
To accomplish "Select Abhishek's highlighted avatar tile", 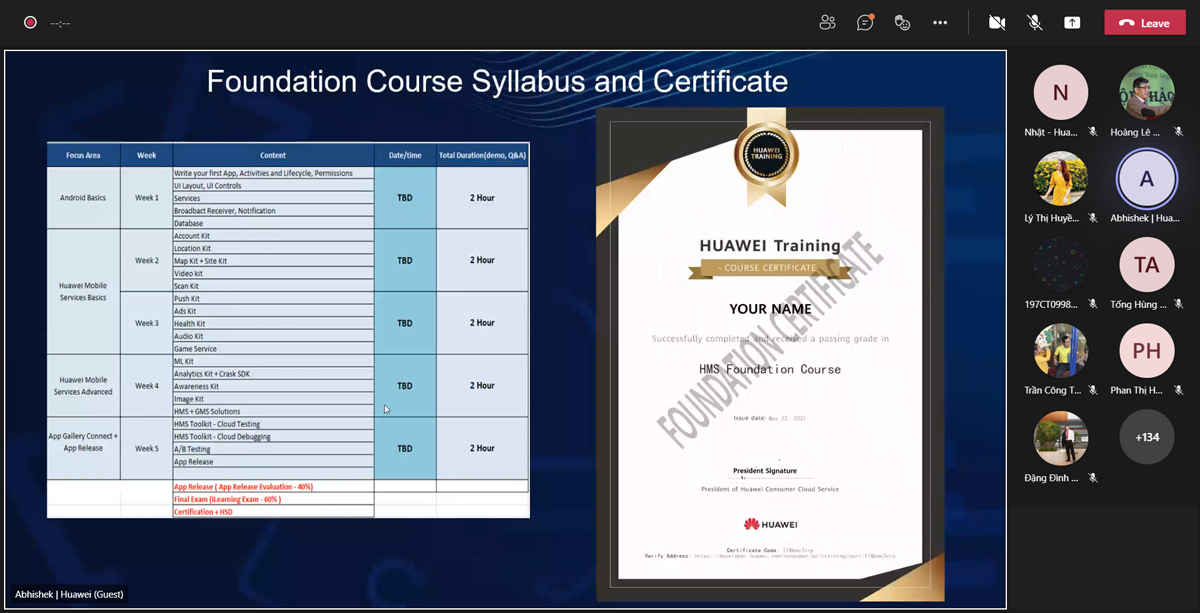I will coord(1147,179).
